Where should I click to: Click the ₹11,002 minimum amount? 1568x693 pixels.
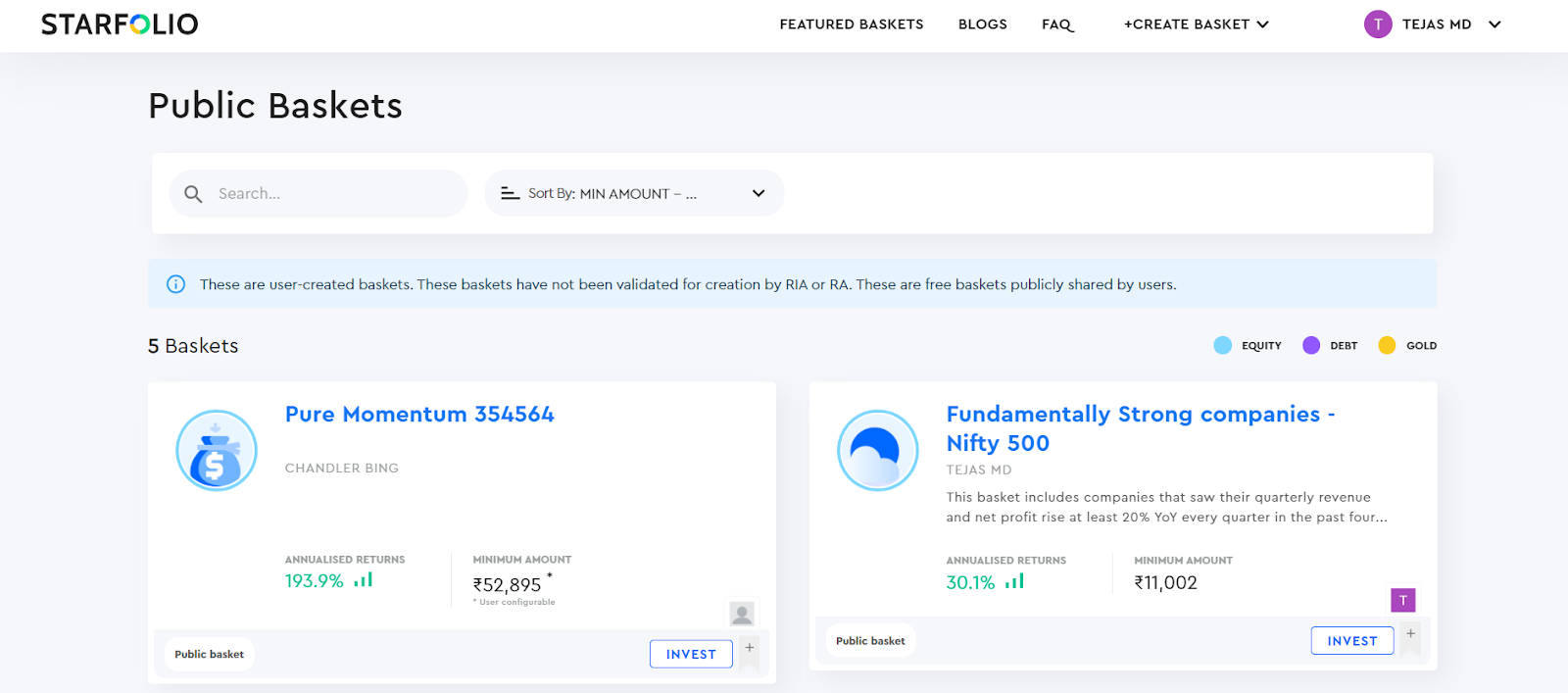click(1165, 582)
